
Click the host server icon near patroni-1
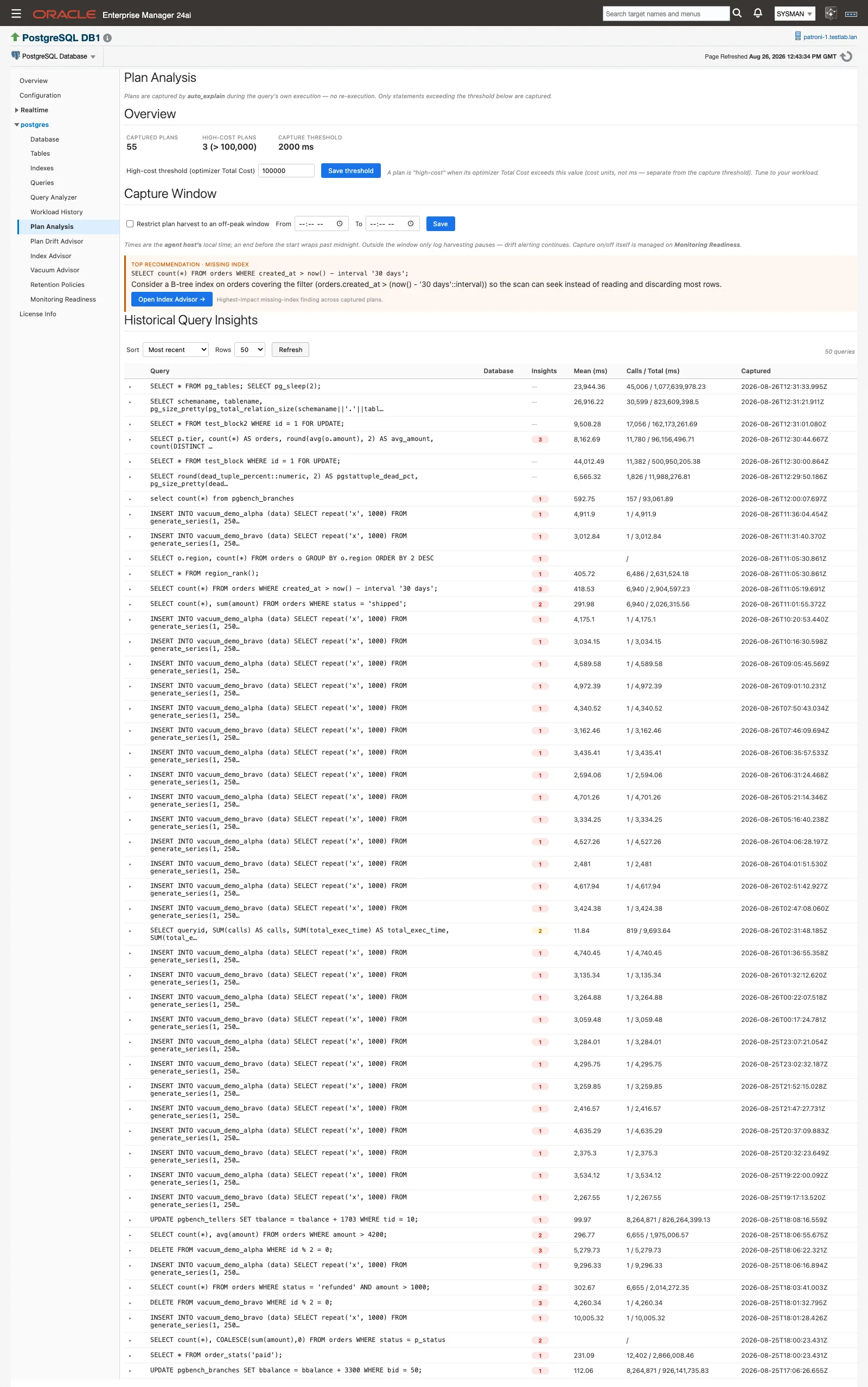(797, 36)
